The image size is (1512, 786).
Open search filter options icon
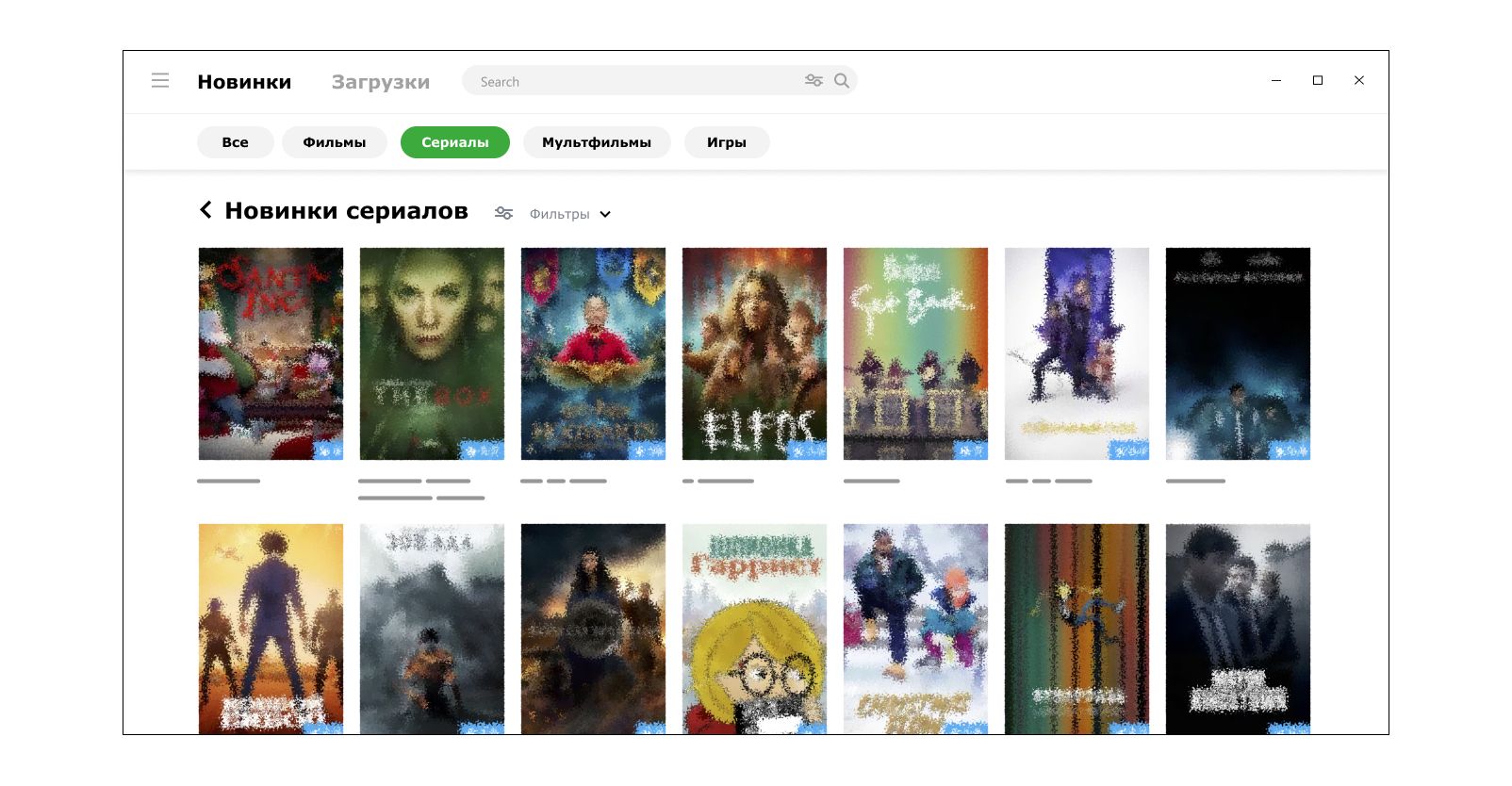(814, 81)
